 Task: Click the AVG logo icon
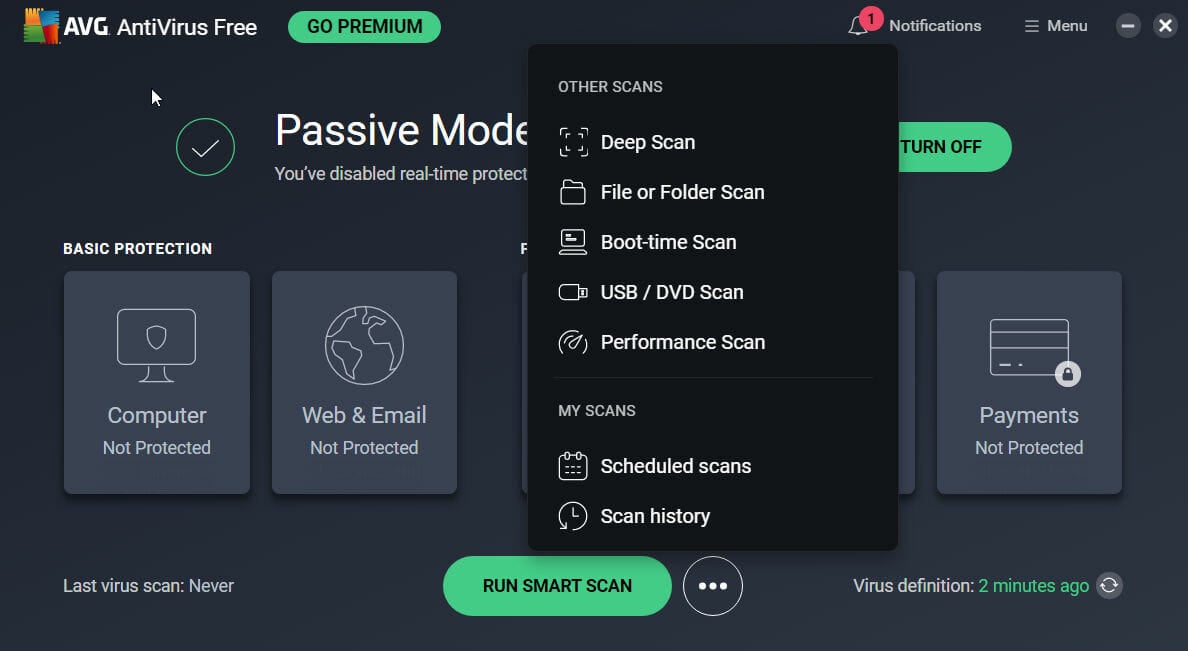[41, 27]
